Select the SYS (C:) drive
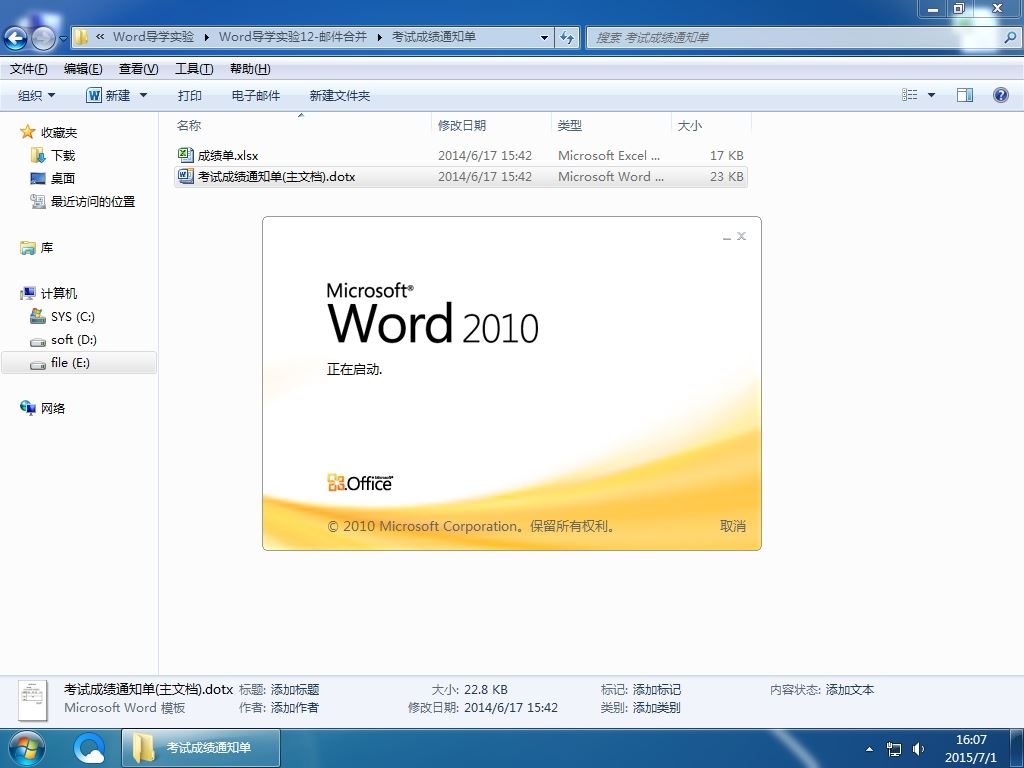Screen dimensions: 1024x768 (x=72, y=317)
